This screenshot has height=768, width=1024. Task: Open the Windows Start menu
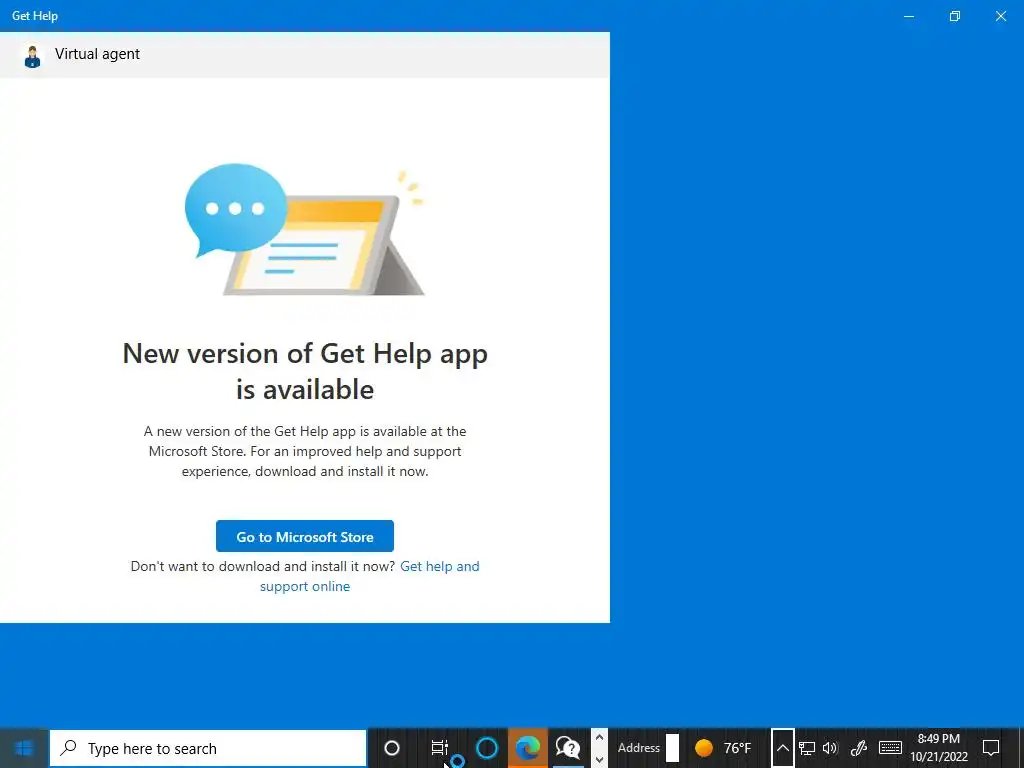pos(24,748)
